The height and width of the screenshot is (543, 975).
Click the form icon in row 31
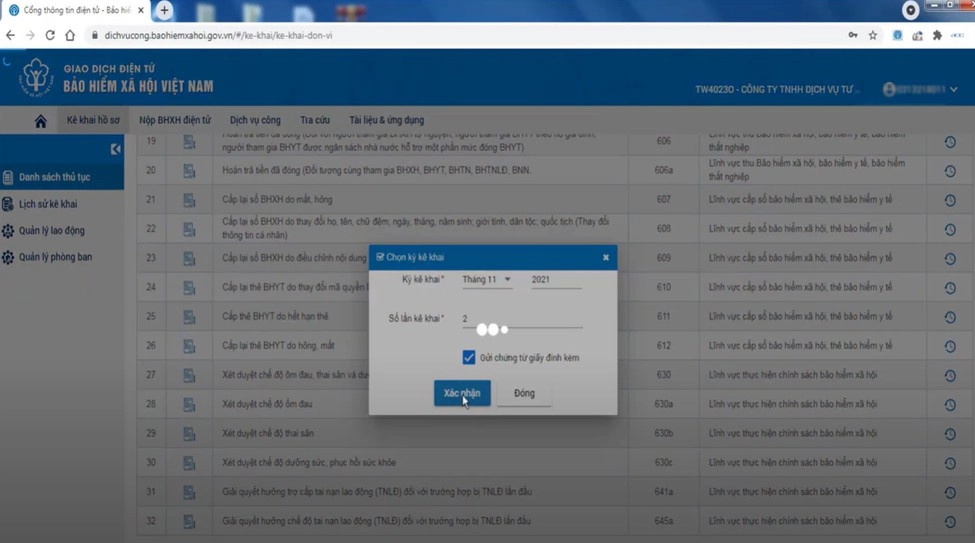[x=189, y=493]
